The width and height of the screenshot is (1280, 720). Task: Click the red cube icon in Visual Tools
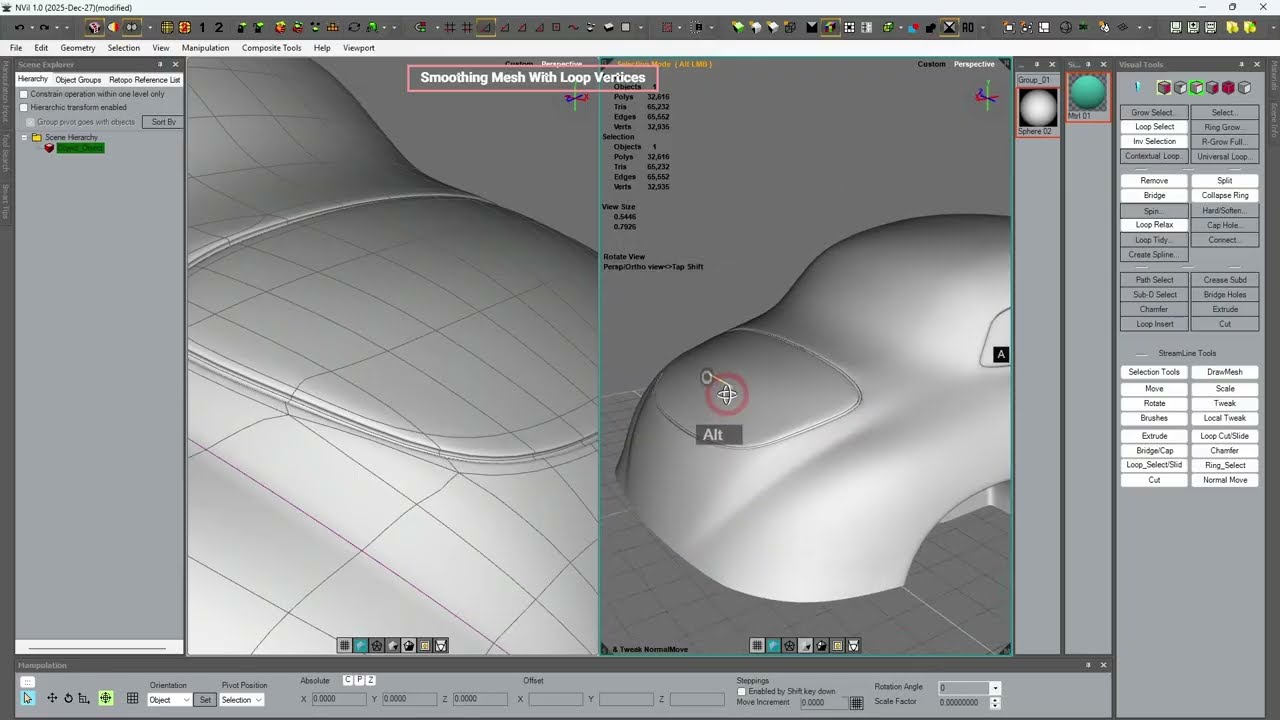point(1228,88)
